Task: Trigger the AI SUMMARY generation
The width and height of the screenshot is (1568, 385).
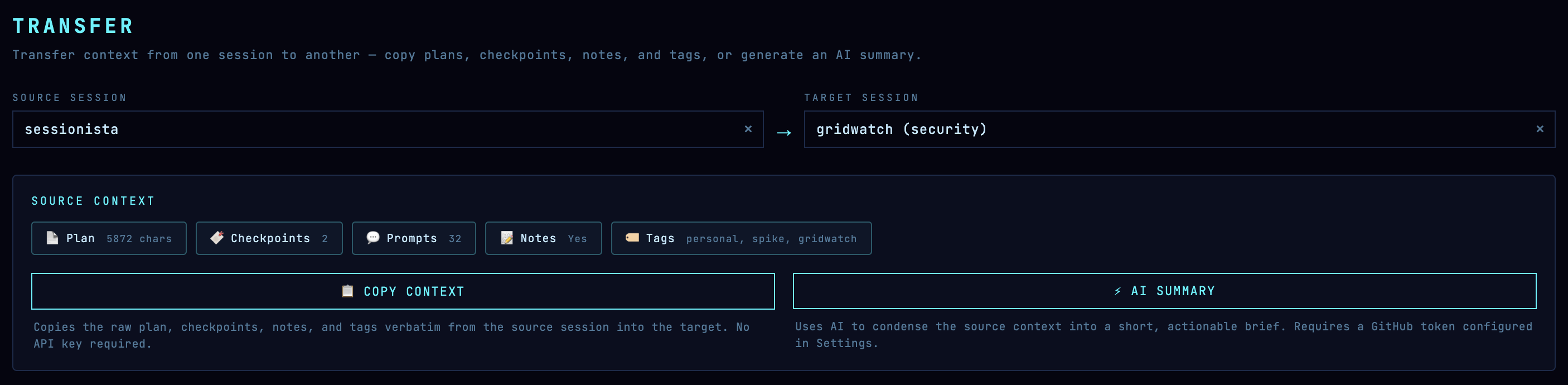Action: 1164,291
